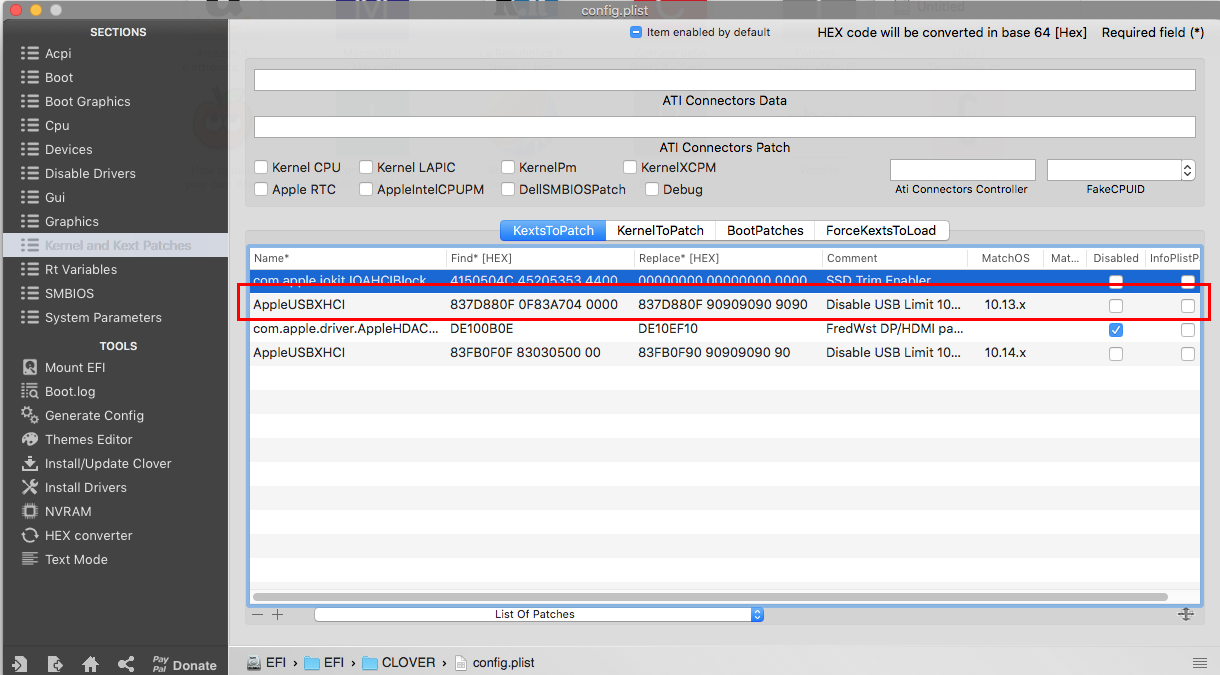Screen dimensions: 1220x675
Task: Enable the Kernel LAPIC checkbox
Action: click(x=366, y=167)
